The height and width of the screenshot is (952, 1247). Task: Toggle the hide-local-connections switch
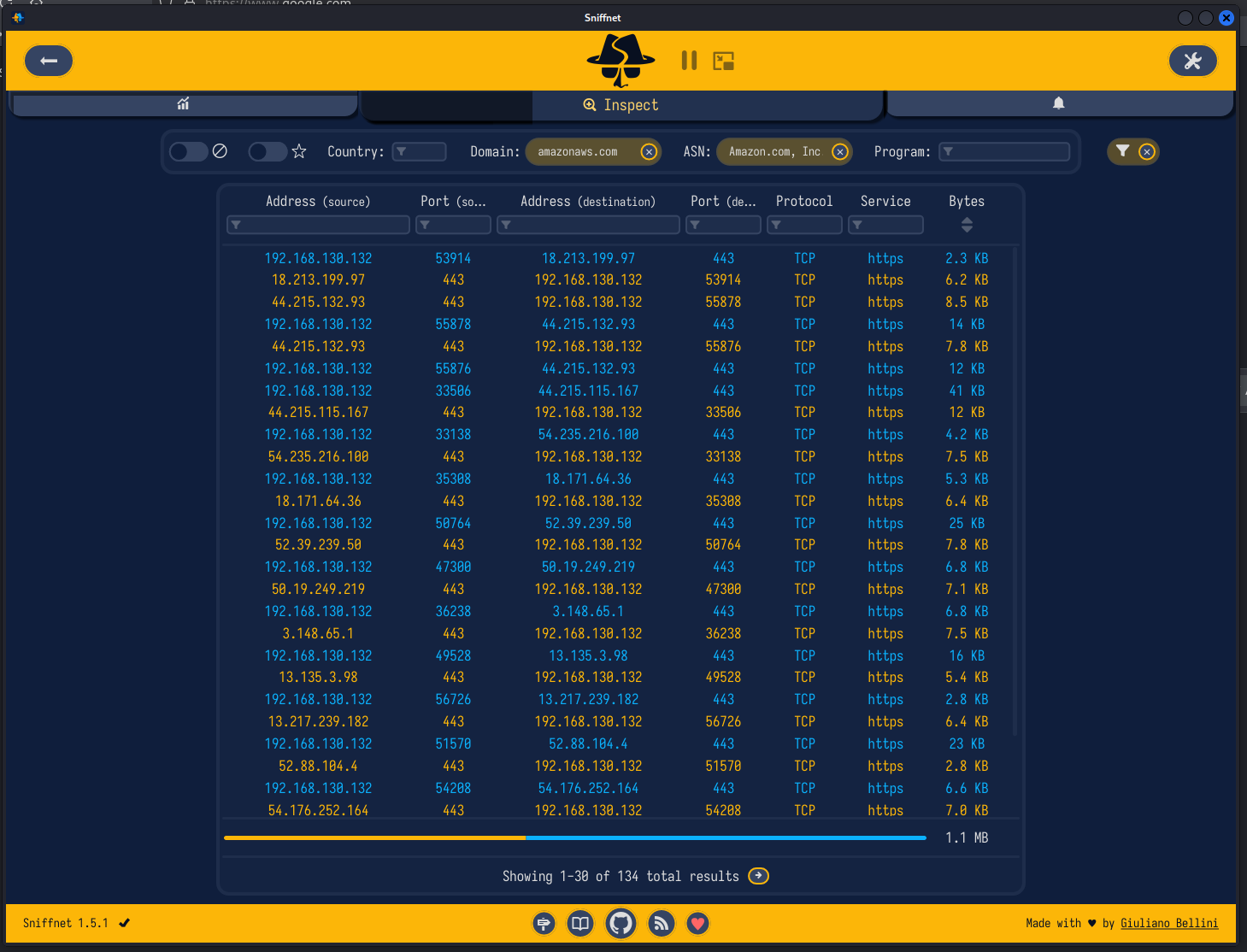coord(189,151)
